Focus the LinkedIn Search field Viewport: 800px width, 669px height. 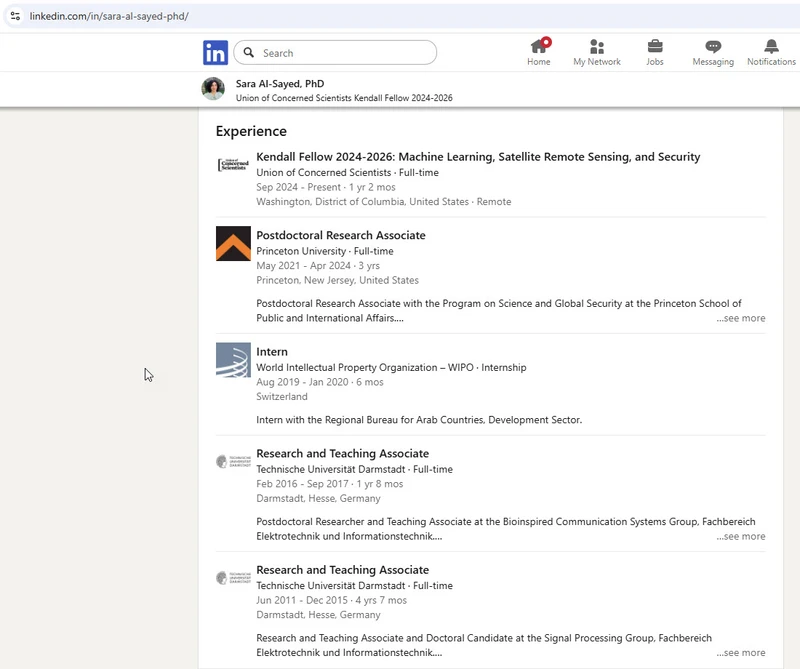(335, 53)
